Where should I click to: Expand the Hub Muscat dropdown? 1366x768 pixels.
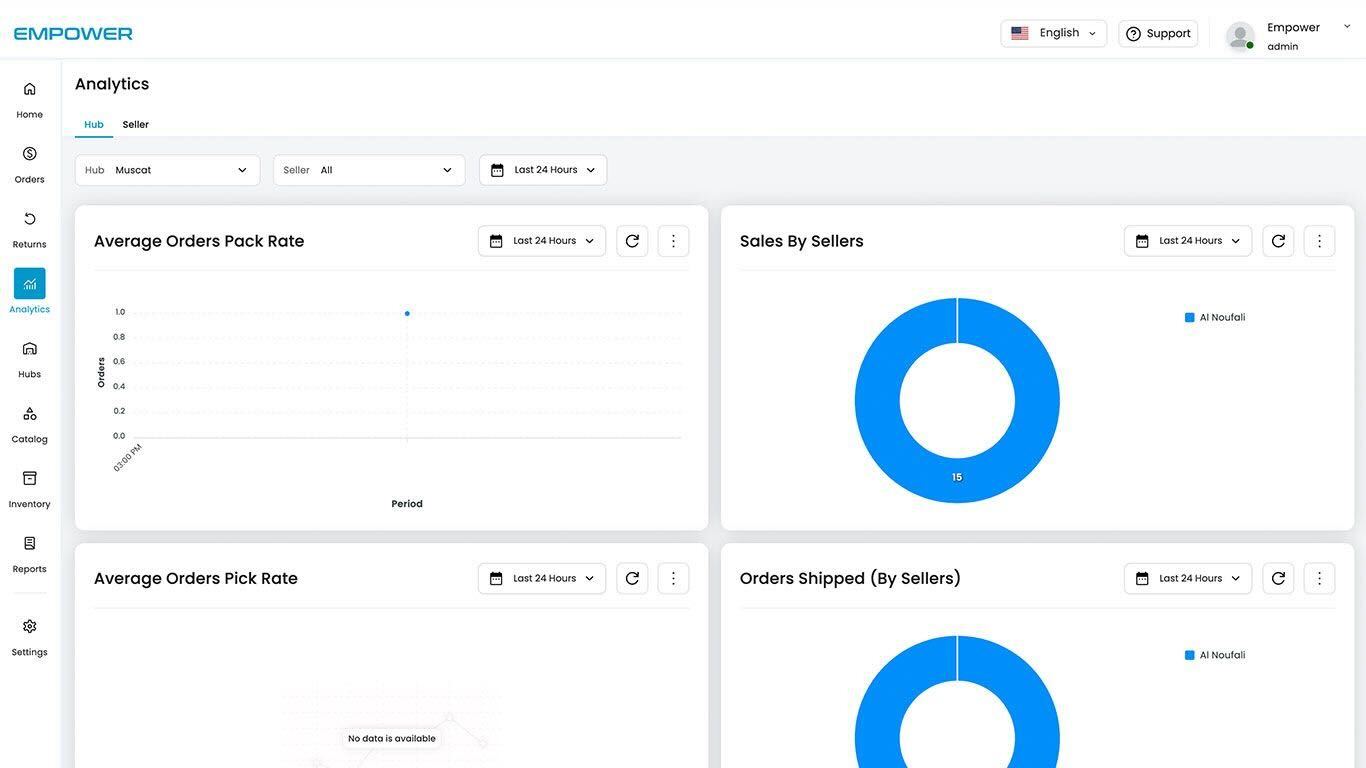167,170
